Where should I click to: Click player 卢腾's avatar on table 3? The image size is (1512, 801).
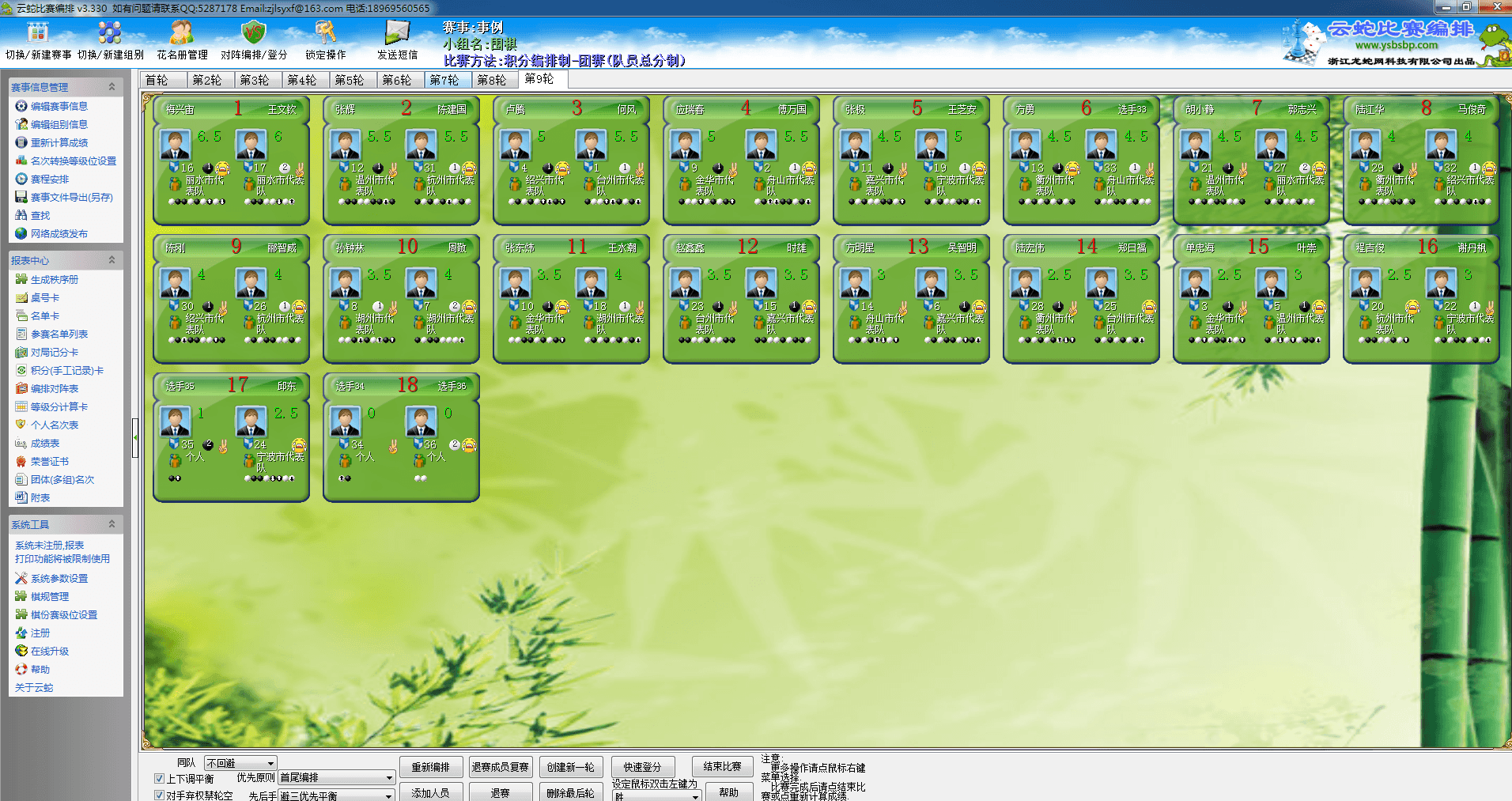click(515, 145)
